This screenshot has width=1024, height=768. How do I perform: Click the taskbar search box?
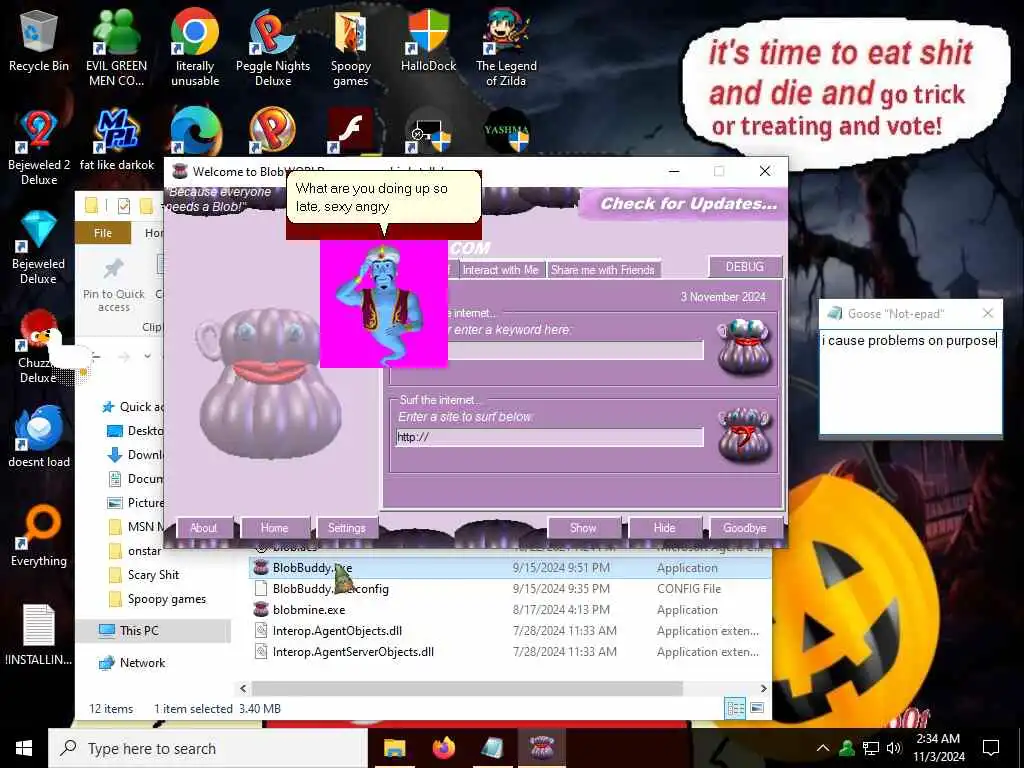(x=208, y=748)
